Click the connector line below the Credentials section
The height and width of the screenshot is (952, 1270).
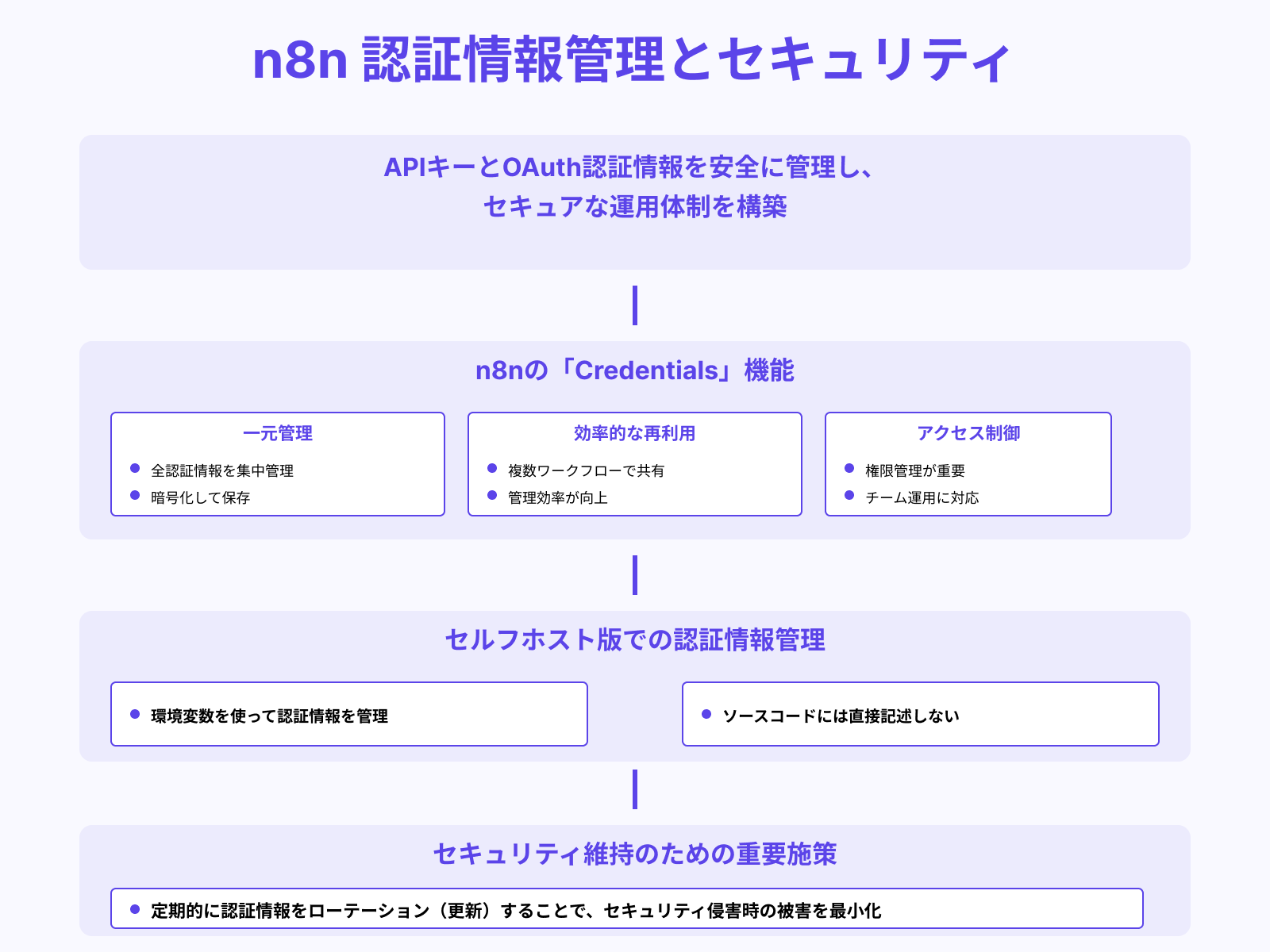(x=634, y=575)
